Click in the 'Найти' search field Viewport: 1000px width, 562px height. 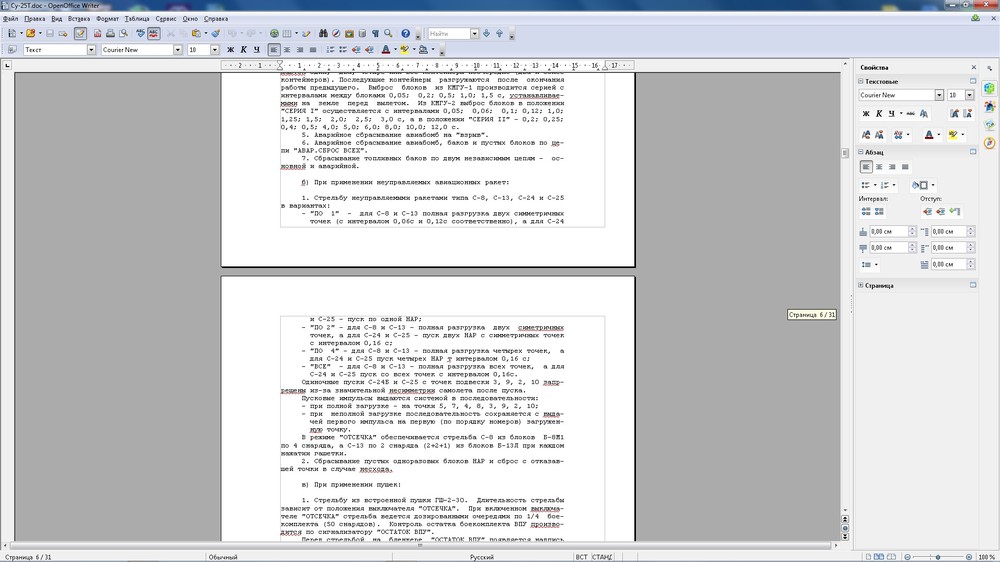[x=449, y=33]
